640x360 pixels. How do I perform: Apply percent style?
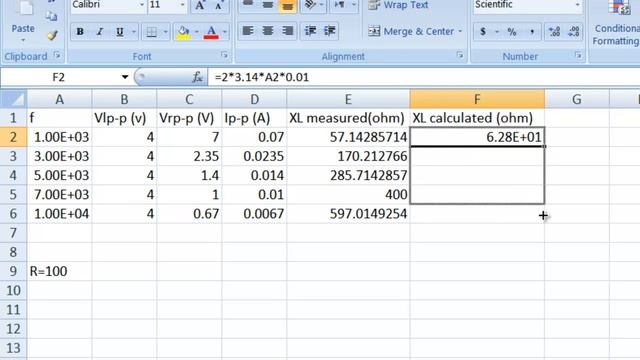click(x=512, y=32)
